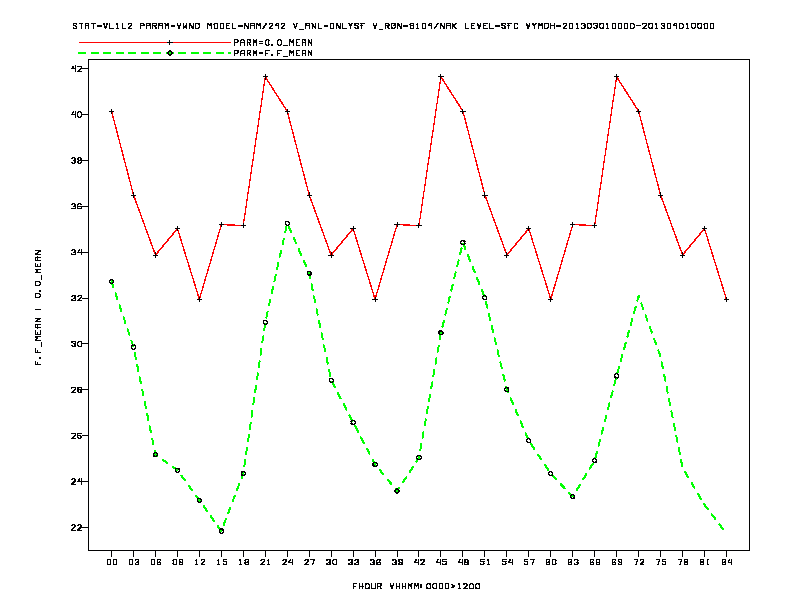Screen dimensions: 792x612
Task: Click x-axis tick label 57
Action: [x=529, y=562]
